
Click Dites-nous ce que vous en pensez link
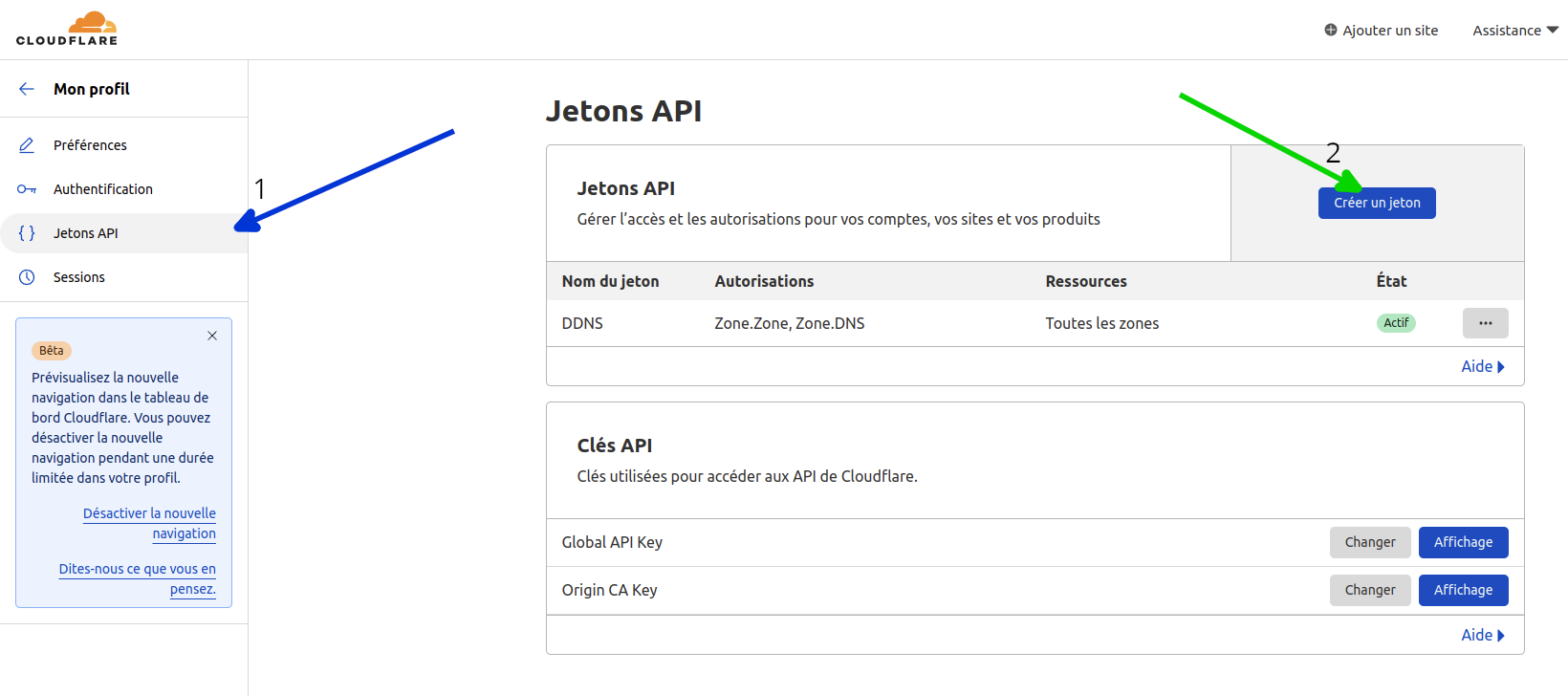click(138, 579)
